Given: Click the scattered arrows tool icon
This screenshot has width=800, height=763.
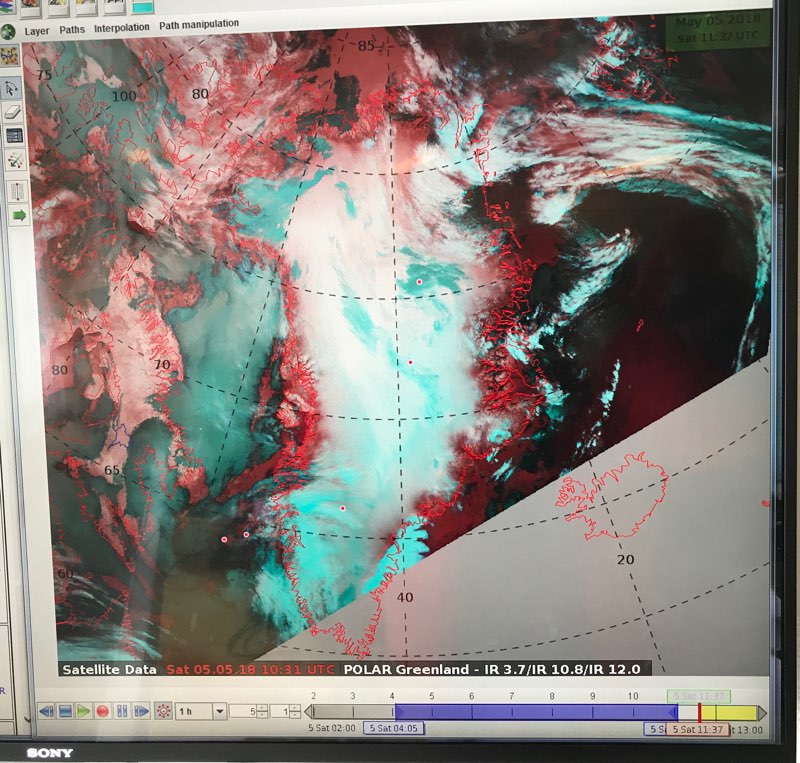Looking at the screenshot, I should [x=15, y=161].
